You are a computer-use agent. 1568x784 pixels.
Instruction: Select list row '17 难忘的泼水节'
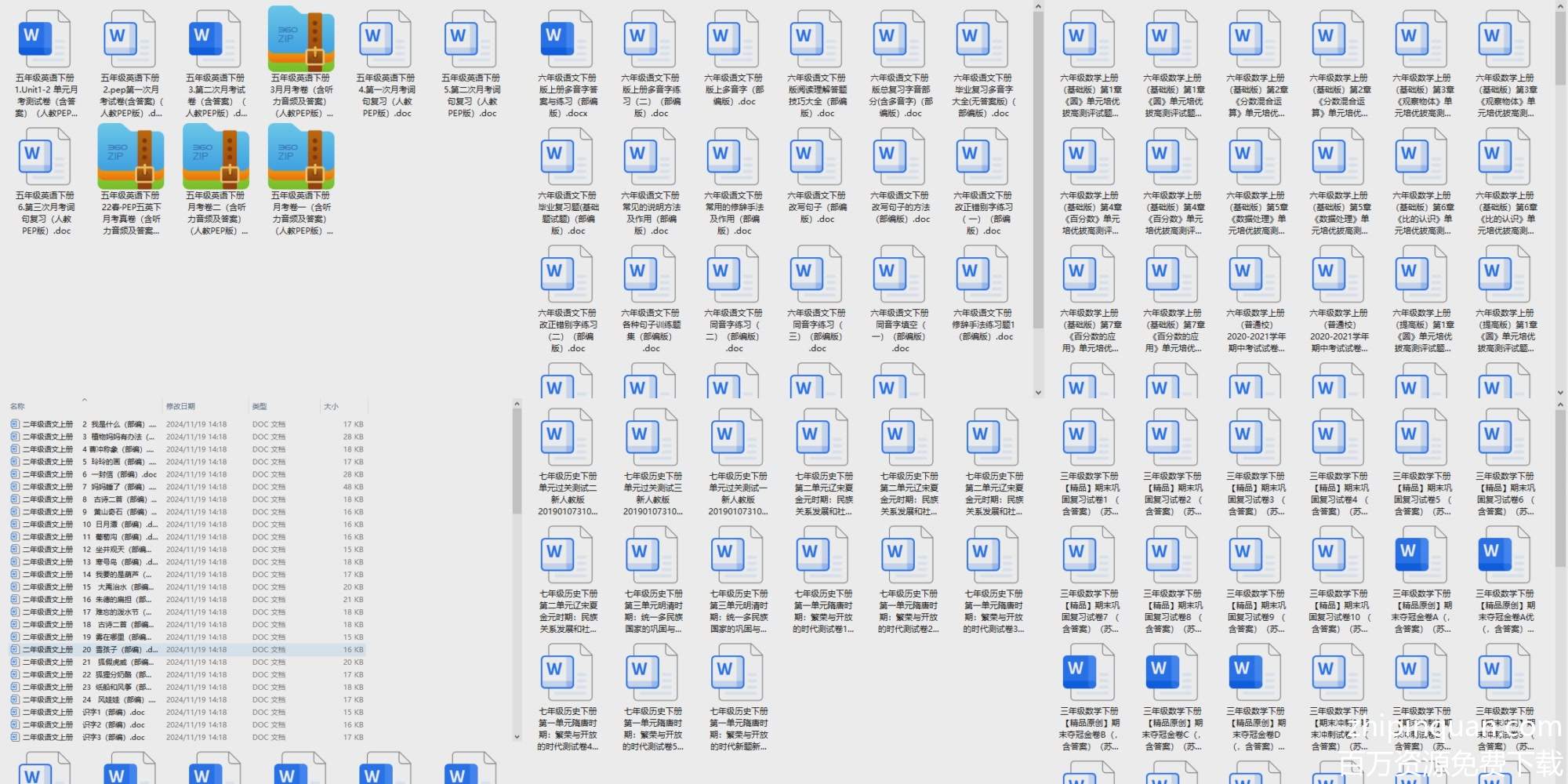coord(187,612)
